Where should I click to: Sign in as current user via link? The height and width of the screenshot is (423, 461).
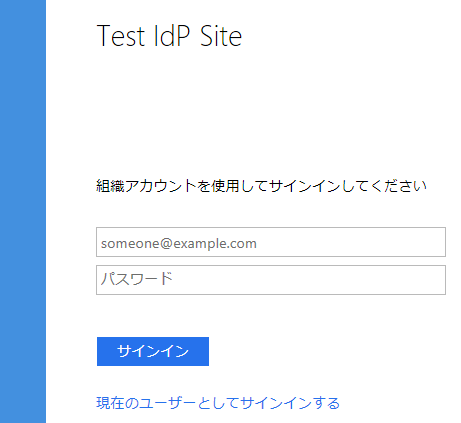pos(218,403)
